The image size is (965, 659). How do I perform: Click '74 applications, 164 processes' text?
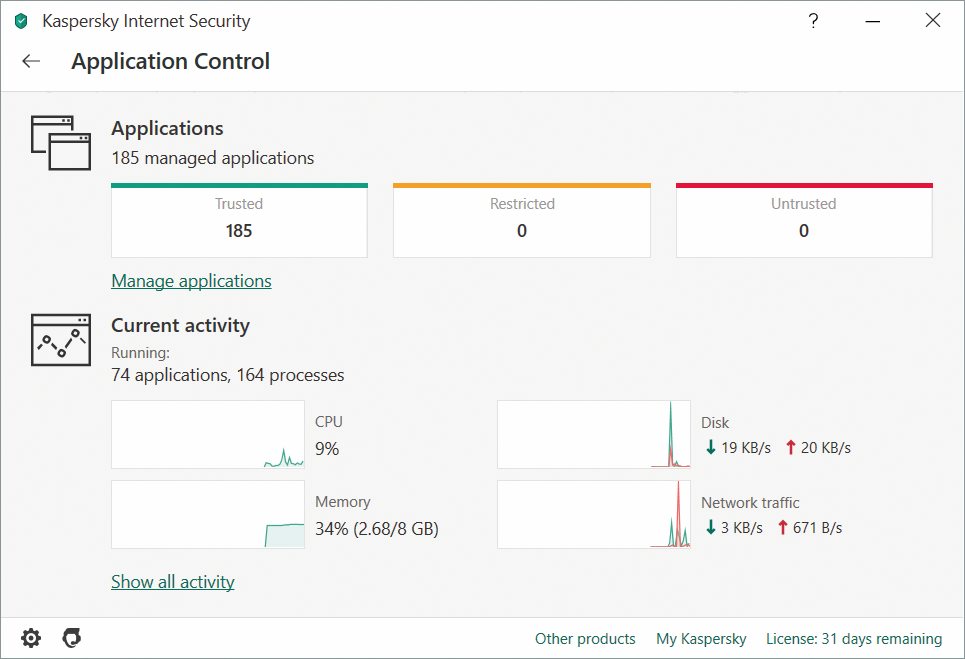point(228,375)
